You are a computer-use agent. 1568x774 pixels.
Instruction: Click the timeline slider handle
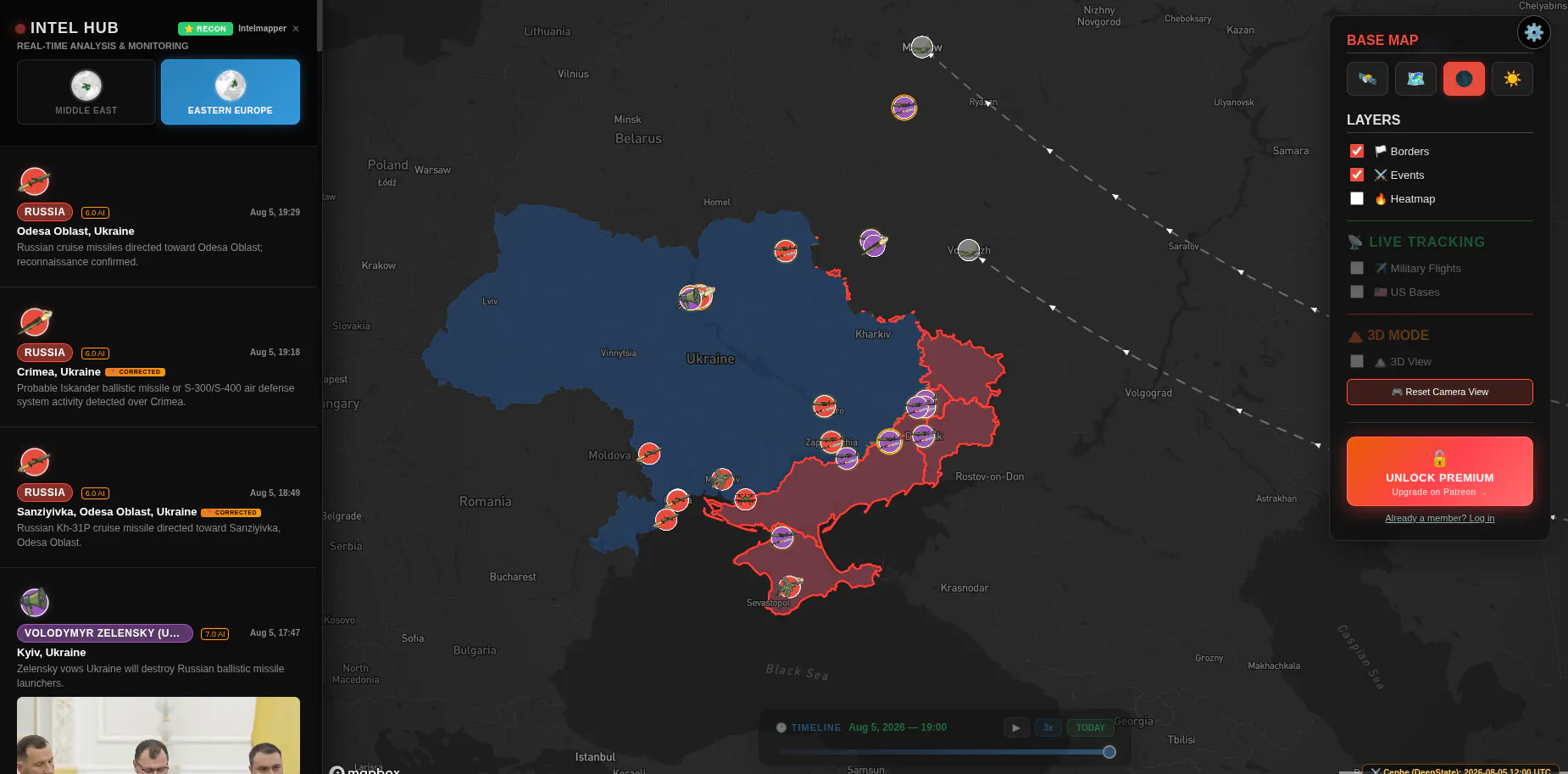[1109, 752]
